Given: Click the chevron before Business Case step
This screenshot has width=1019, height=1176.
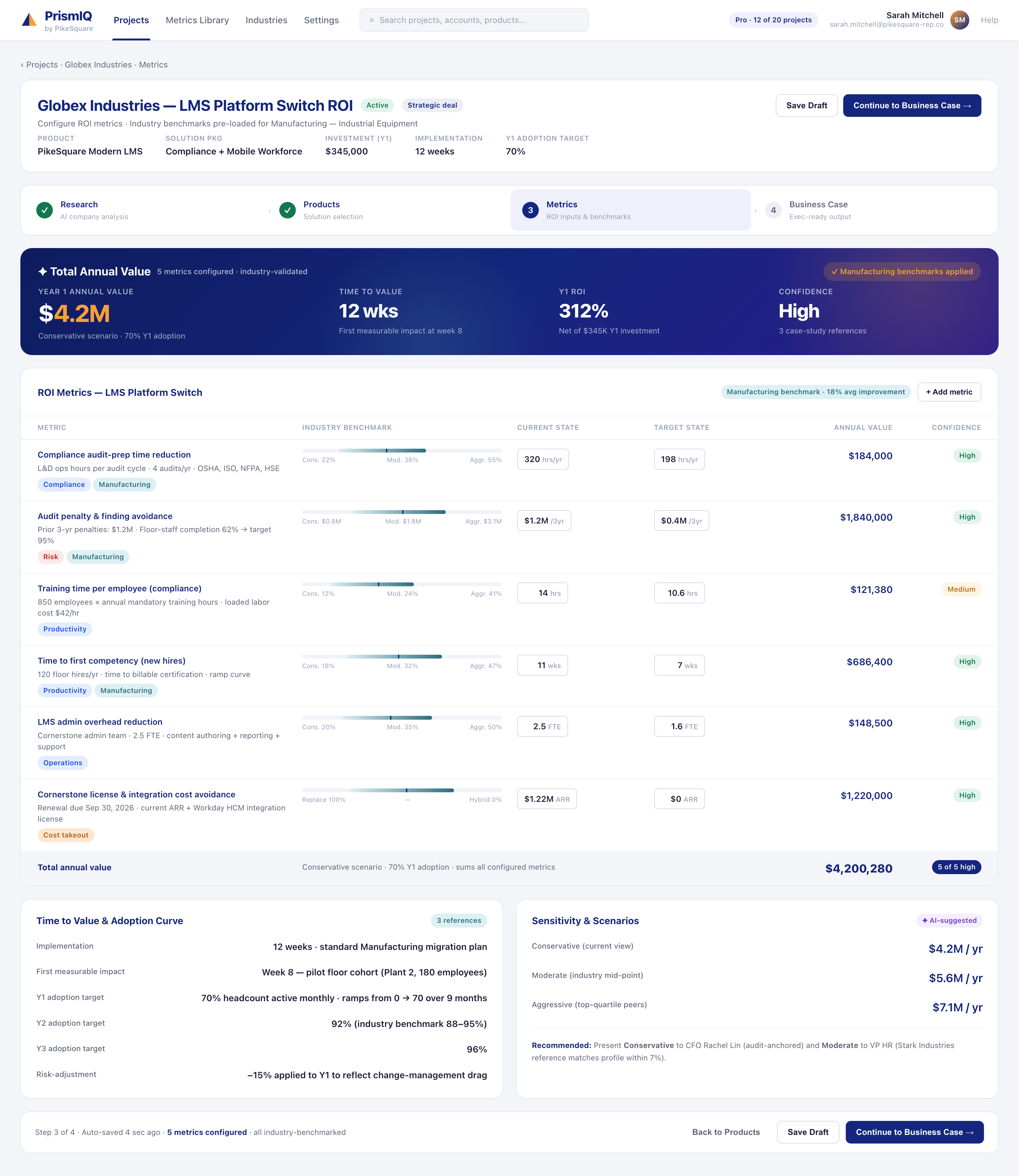Looking at the screenshot, I should [x=755, y=211].
